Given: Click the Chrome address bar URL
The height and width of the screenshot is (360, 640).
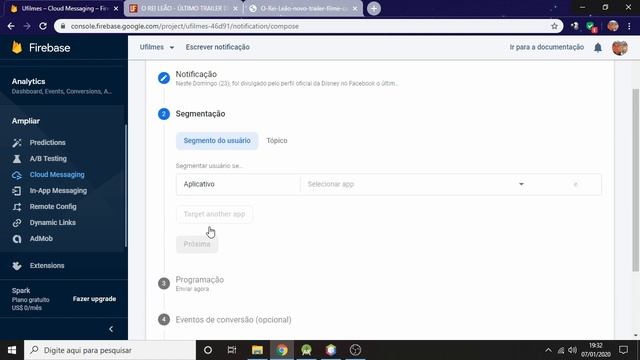Looking at the screenshot, I should pos(184,26).
